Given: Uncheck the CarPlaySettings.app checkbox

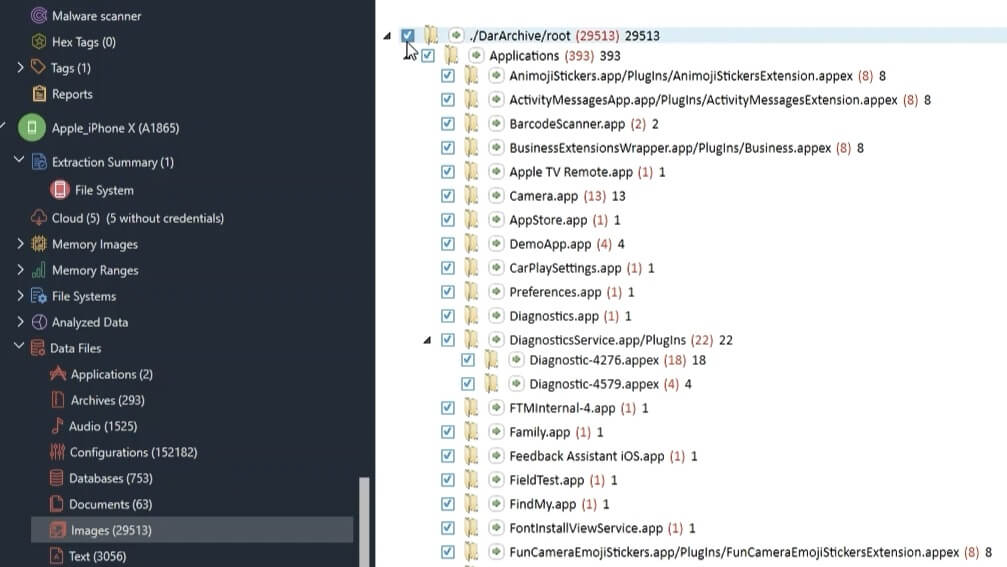Looking at the screenshot, I should click(448, 268).
